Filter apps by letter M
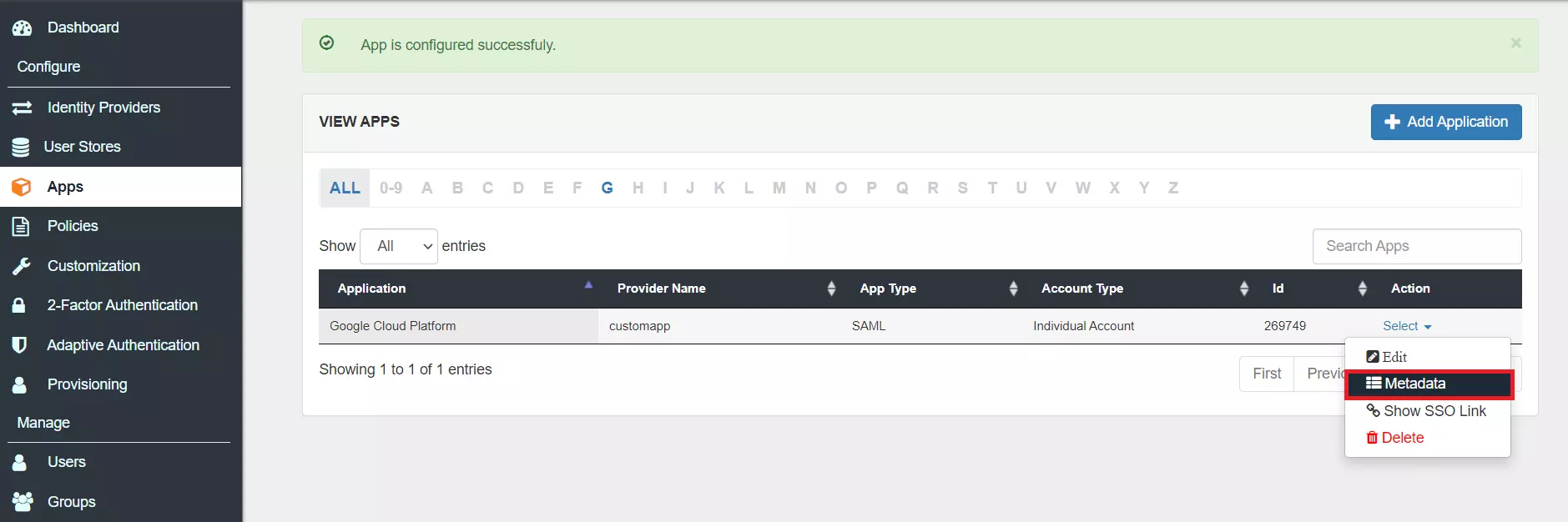This screenshot has width=1568, height=522. coord(779,188)
